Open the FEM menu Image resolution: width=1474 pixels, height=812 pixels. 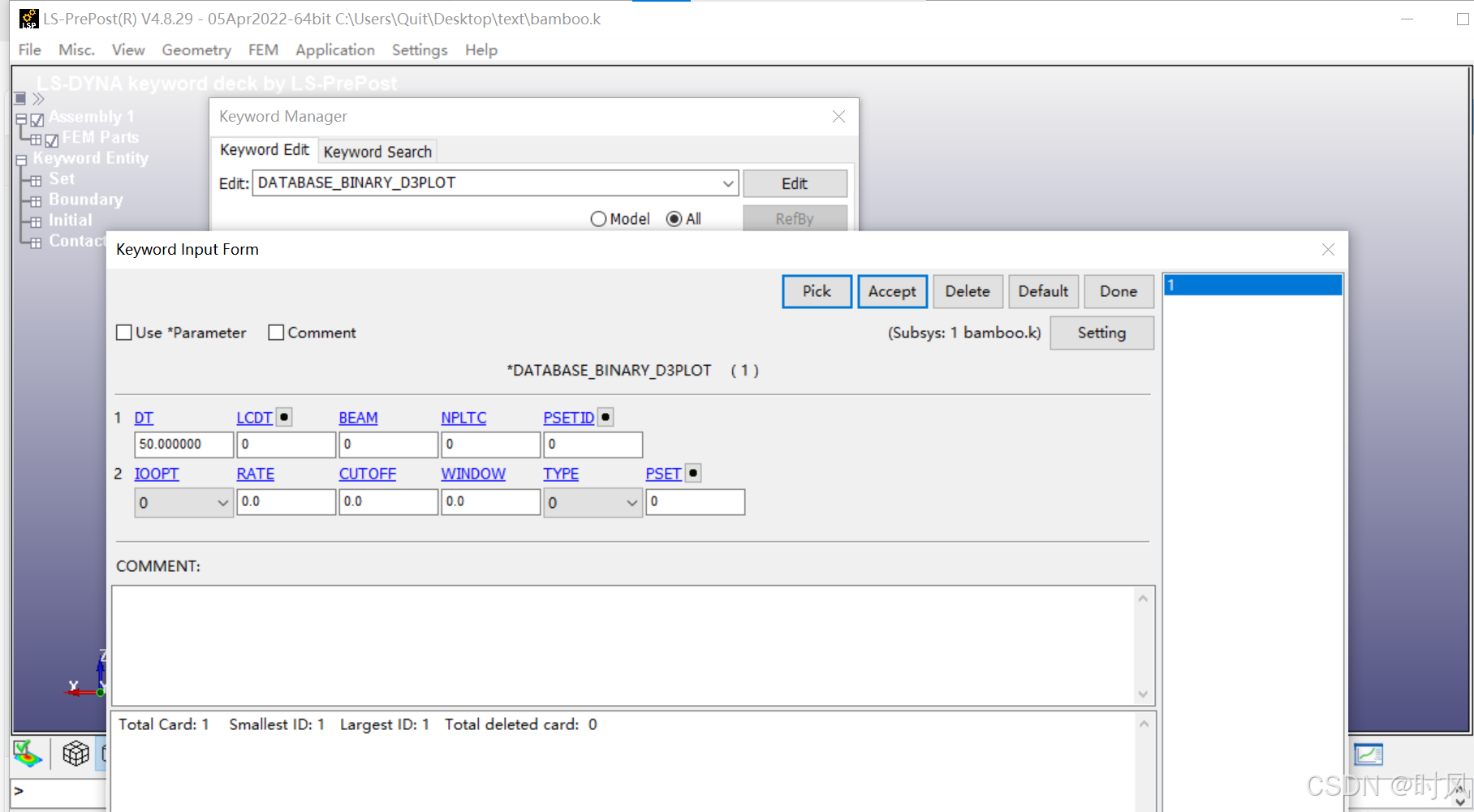pyautogui.click(x=263, y=50)
